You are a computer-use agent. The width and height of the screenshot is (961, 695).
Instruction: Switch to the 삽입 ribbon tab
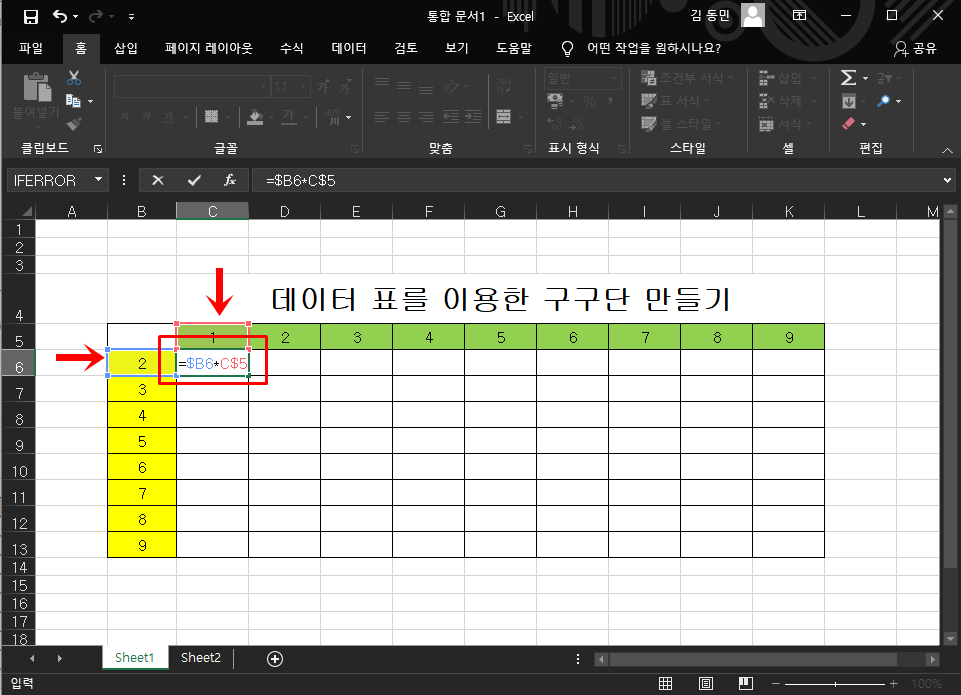point(126,48)
